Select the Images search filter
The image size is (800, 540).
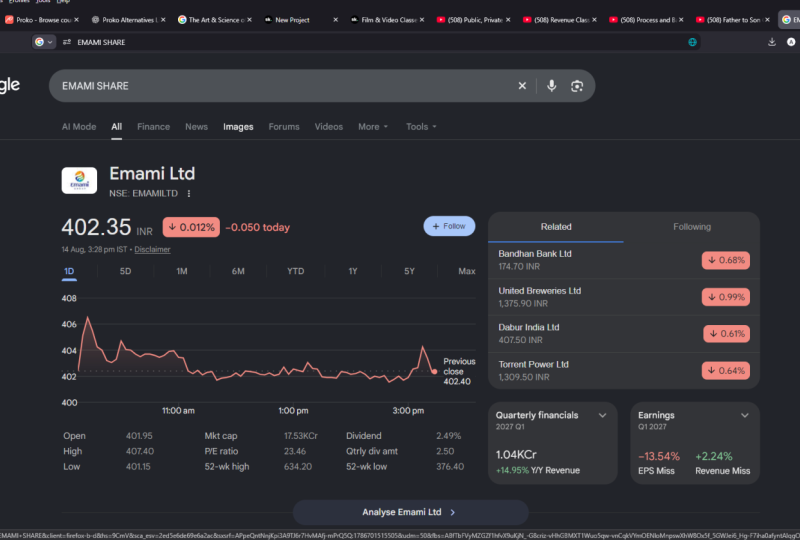click(x=238, y=127)
